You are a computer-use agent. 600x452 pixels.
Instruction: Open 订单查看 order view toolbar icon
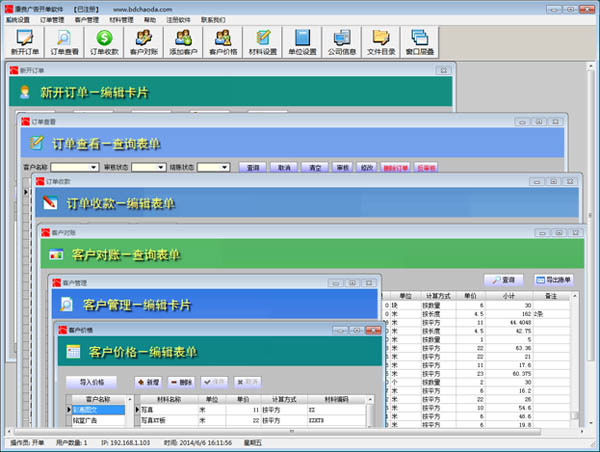64,42
